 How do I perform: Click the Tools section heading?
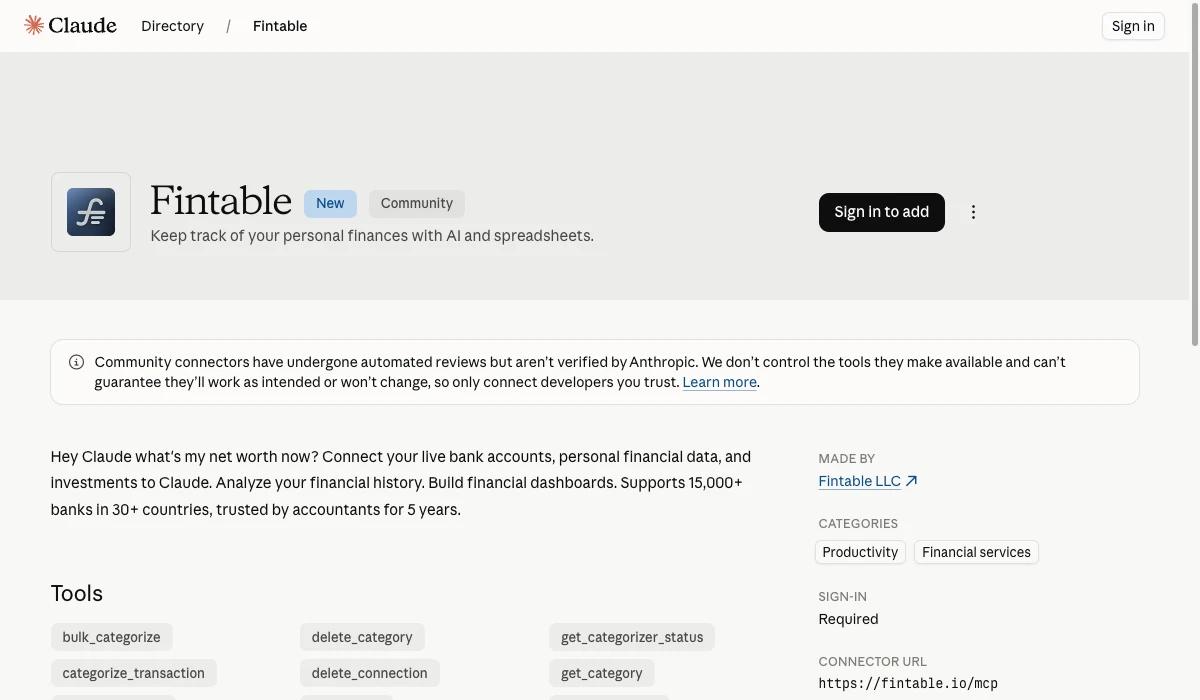click(77, 593)
